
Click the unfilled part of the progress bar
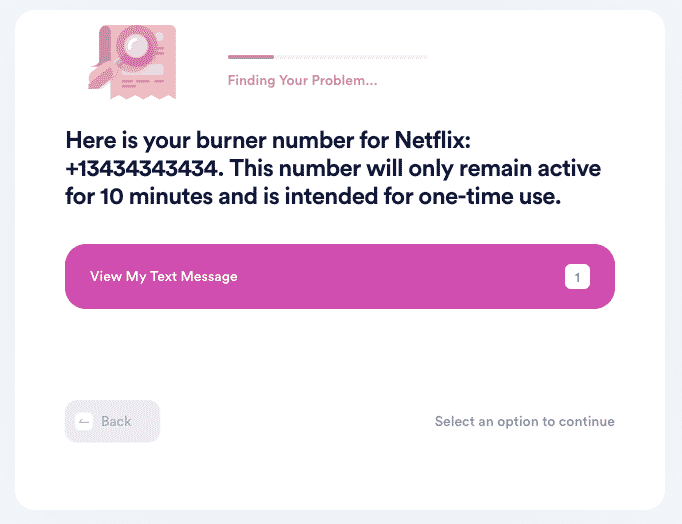[x=351, y=57]
